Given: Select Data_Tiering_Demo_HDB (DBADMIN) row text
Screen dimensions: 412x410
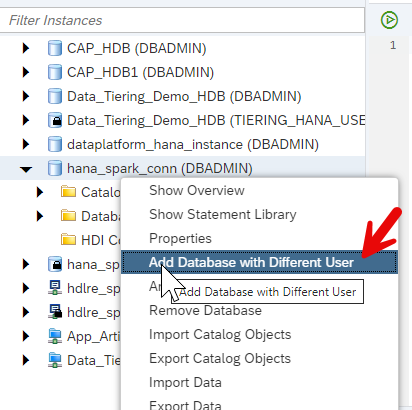Looking at the screenshot, I should tap(184, 96).
